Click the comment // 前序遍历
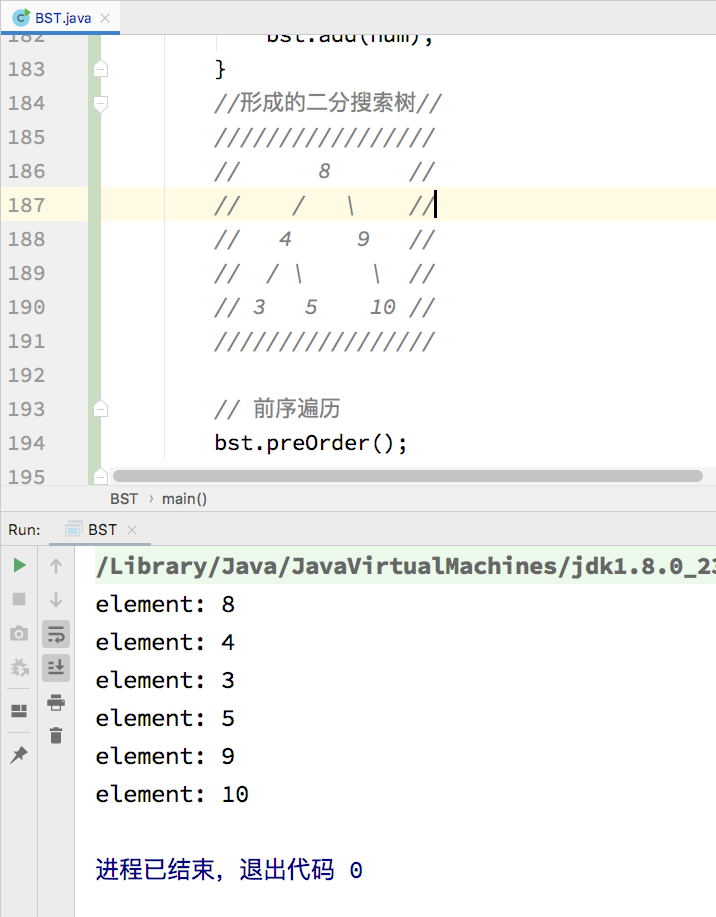This screenshot has width=716, height=917. [277, 409]
